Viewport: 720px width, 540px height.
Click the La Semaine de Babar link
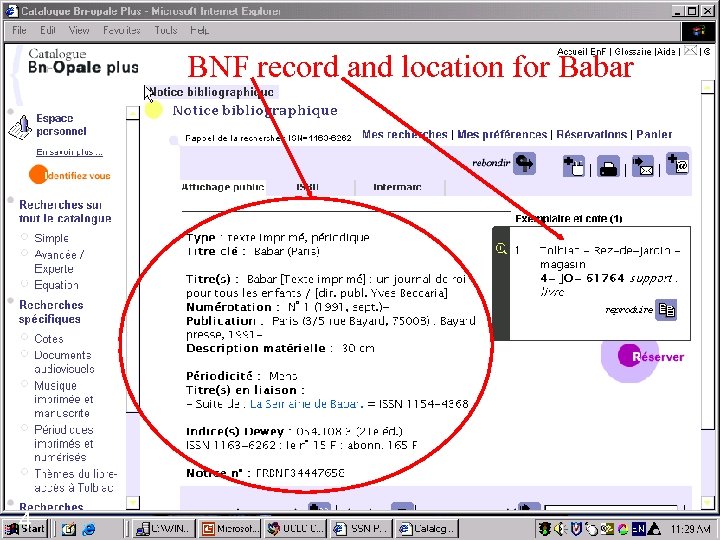(x=304, y=404)
